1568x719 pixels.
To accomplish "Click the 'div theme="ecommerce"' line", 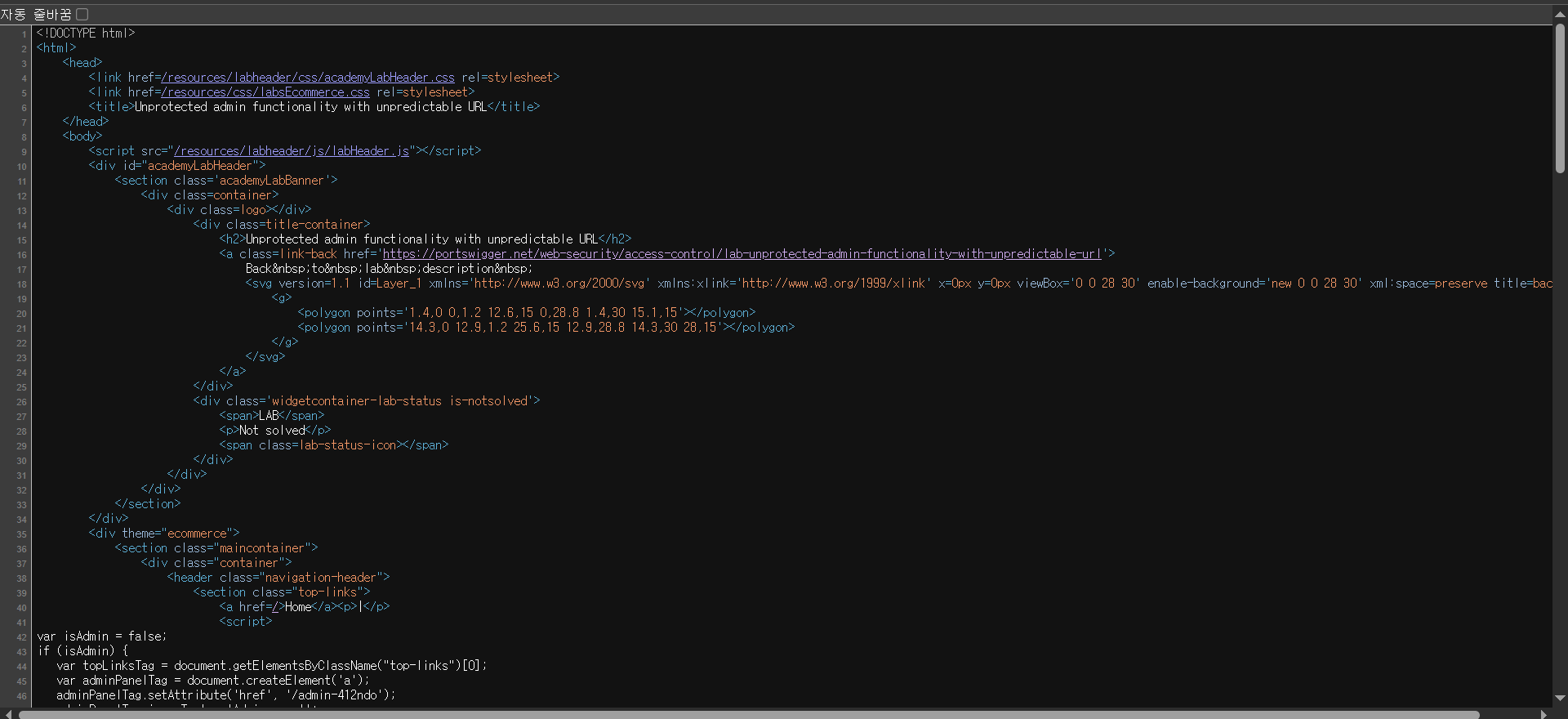I will click(164, 534).
